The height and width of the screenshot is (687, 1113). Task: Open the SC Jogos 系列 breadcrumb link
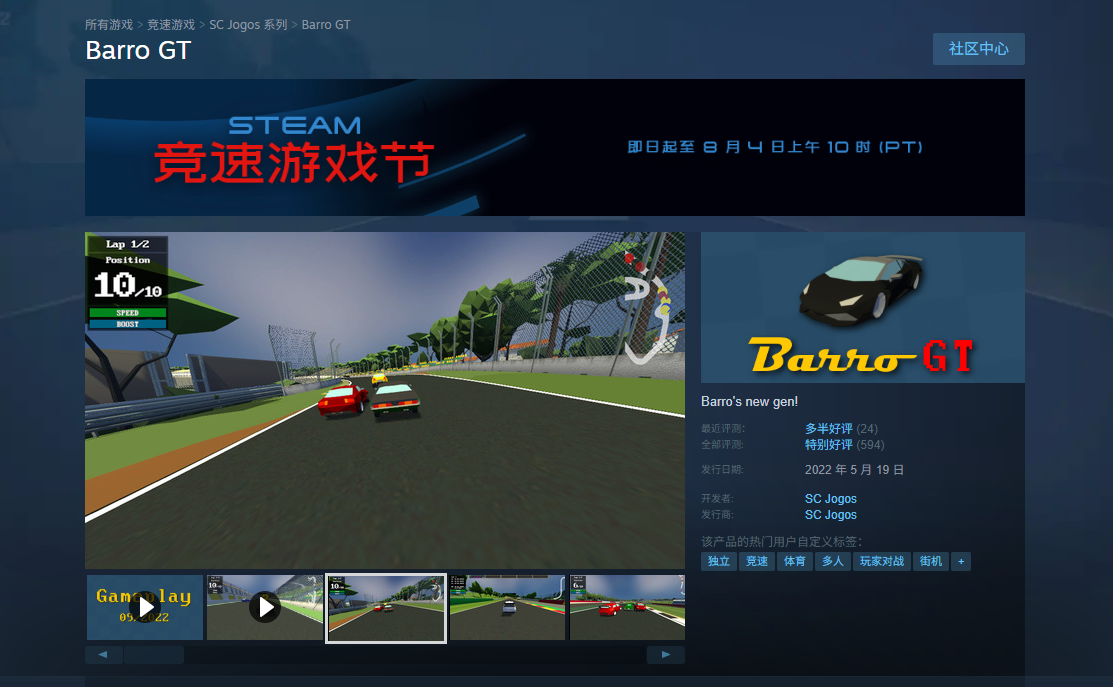pyautogui.click(x=248, y=25)
